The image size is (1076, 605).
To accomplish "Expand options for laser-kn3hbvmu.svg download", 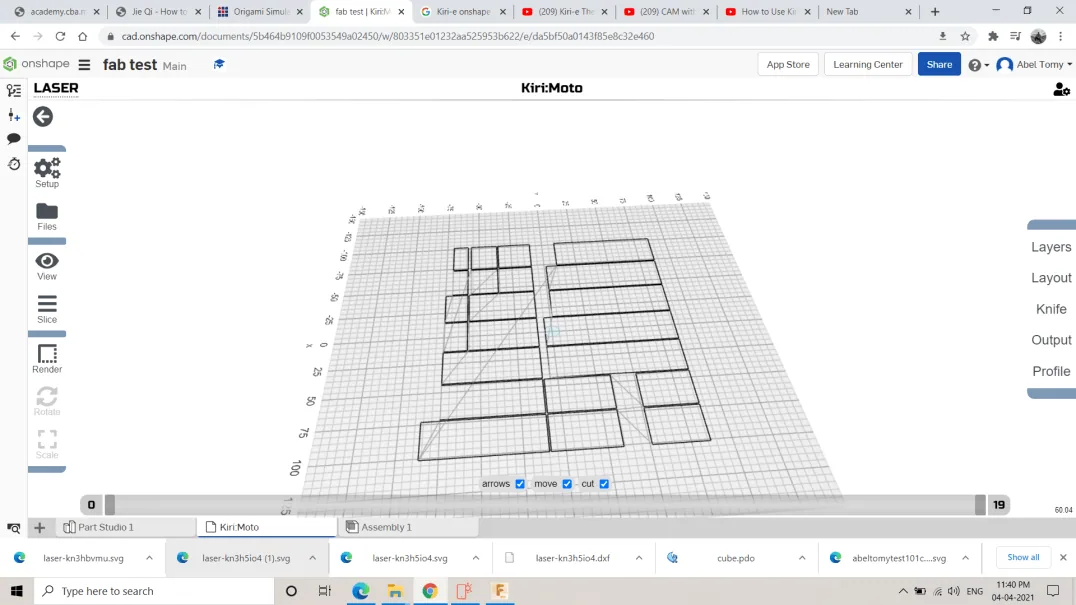I will click(149, 558).
